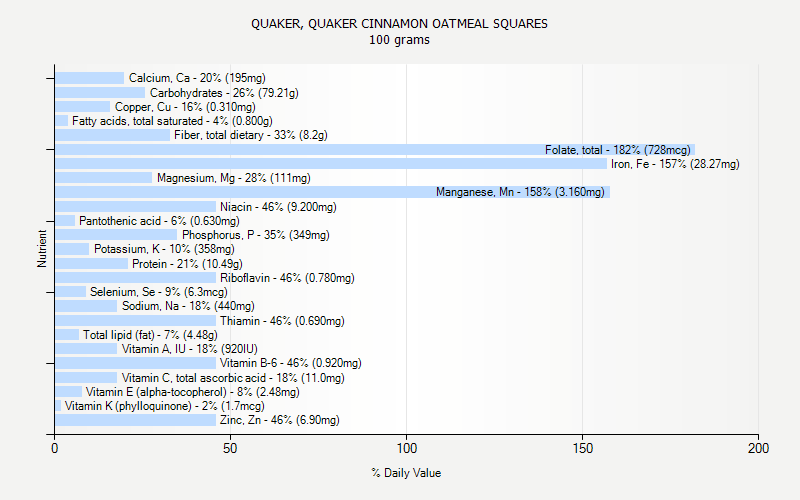Screen dimensions: 800x500
Task: Click the Calcium bar in the chart
Action: (90, 78)
